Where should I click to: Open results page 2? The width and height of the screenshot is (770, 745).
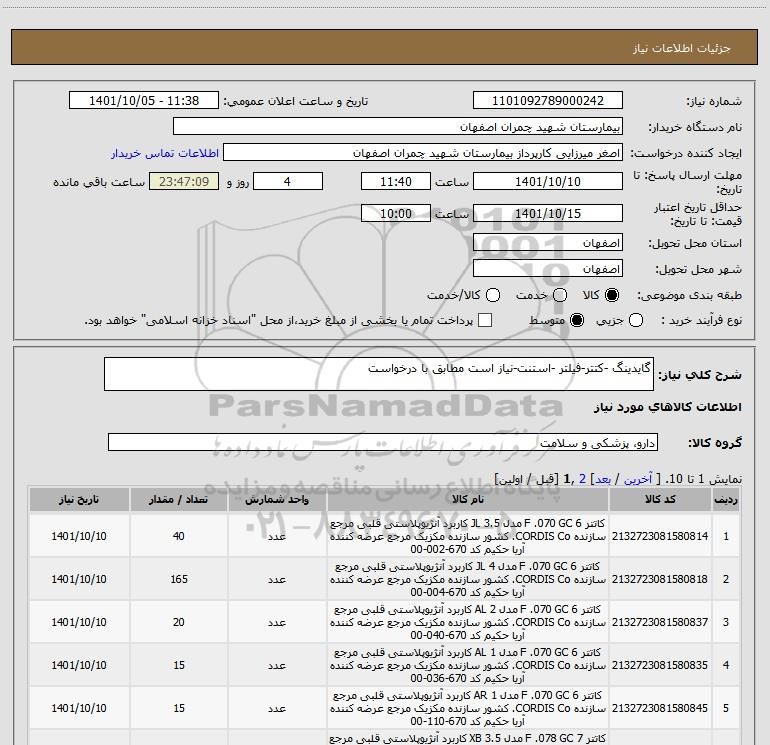click(582, 479)
